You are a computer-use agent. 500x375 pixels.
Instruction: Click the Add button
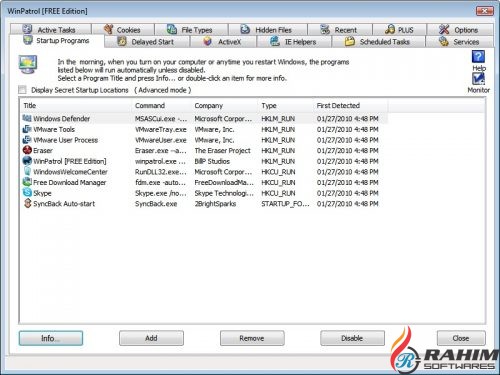[151, 338]
